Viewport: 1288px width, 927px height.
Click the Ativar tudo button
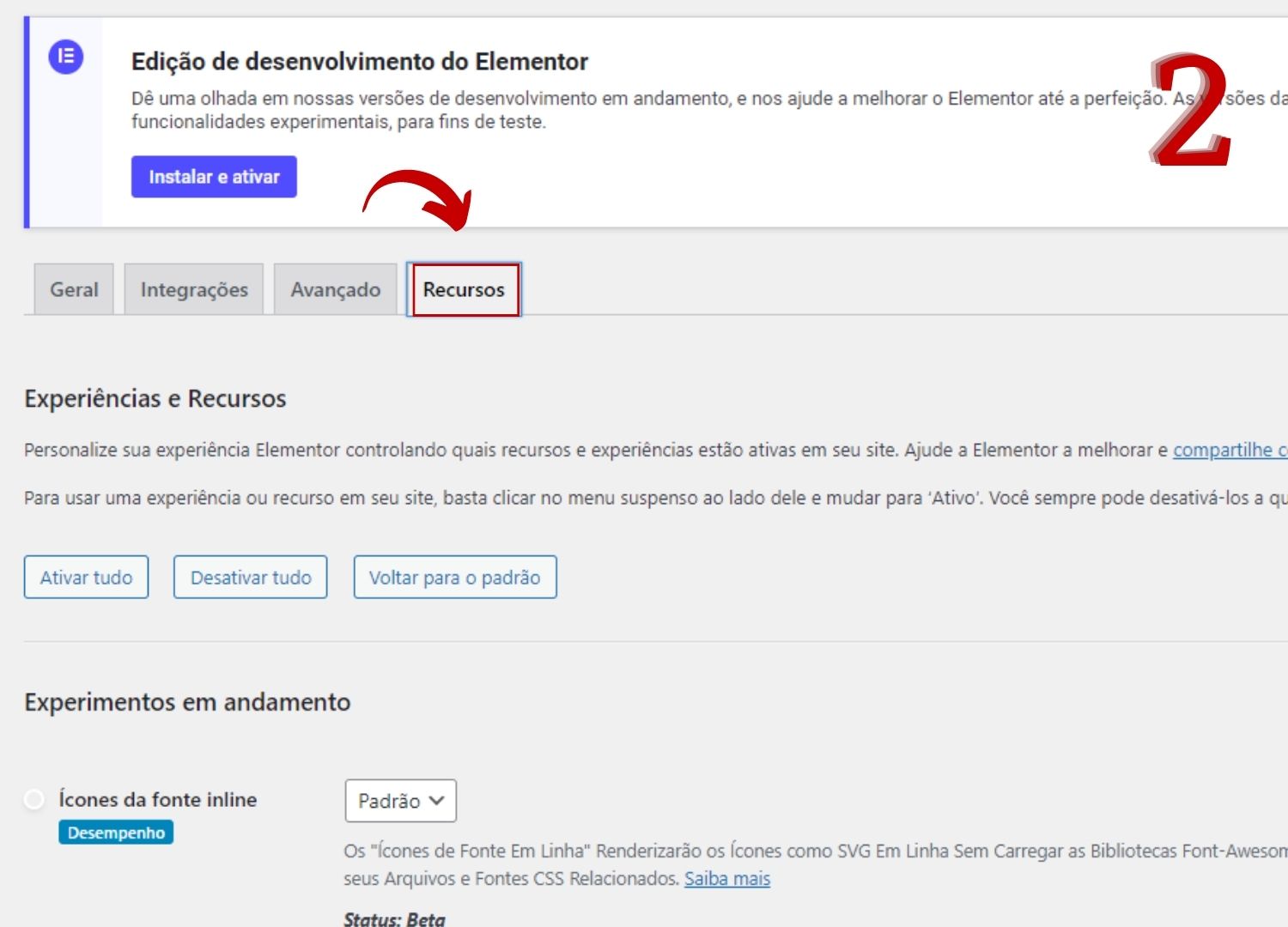pos(86,577)
